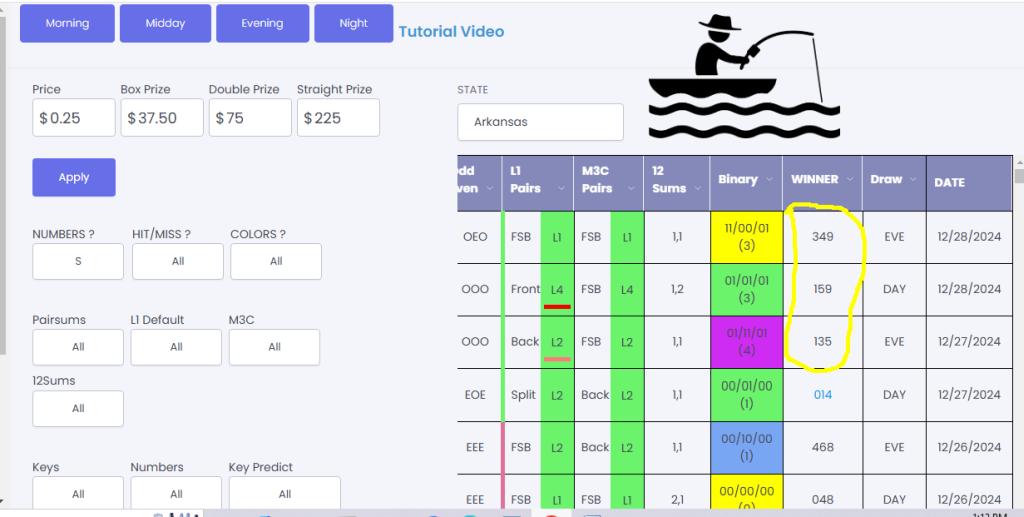This screenshot has width=1024, height=517.
Task: Expand the HIT/MISS dropdown
Action: coord(178,261)
